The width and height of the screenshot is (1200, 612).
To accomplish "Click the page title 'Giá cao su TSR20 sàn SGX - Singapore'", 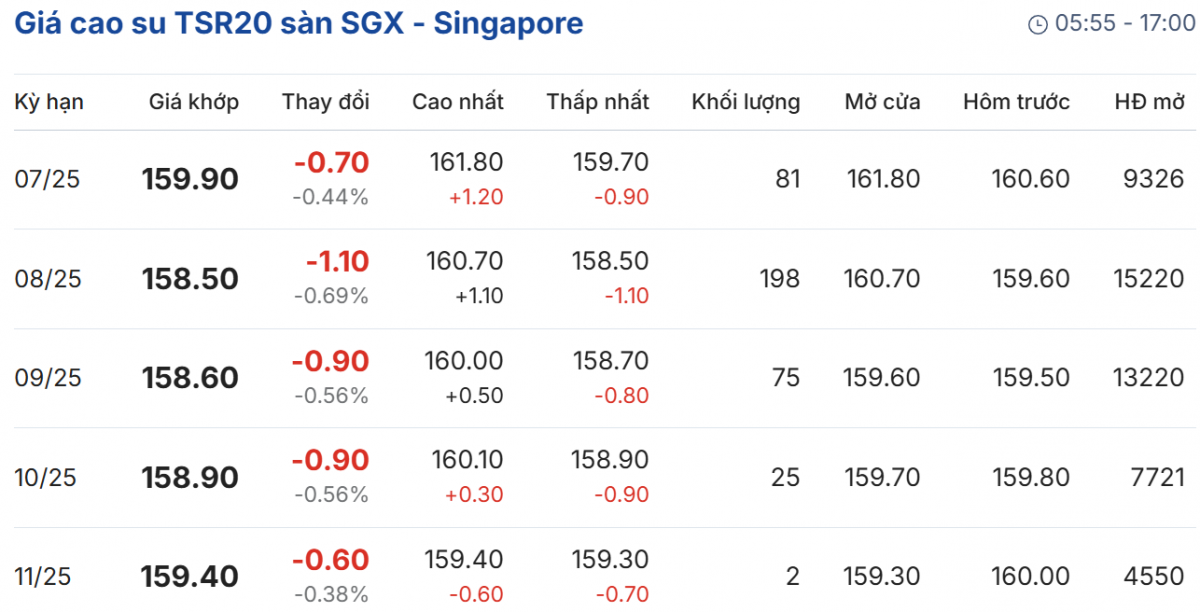I will coord(298,23).
